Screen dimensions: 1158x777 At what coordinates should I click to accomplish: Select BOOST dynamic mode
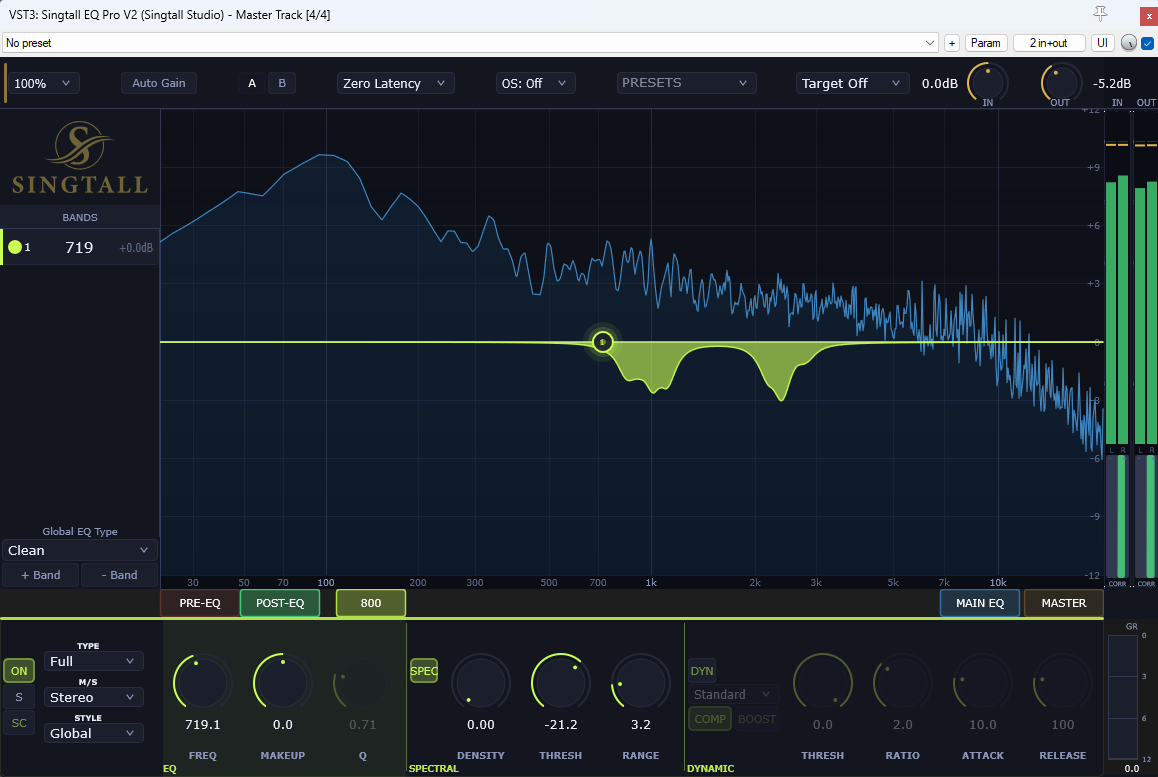(x=756, y=719)
